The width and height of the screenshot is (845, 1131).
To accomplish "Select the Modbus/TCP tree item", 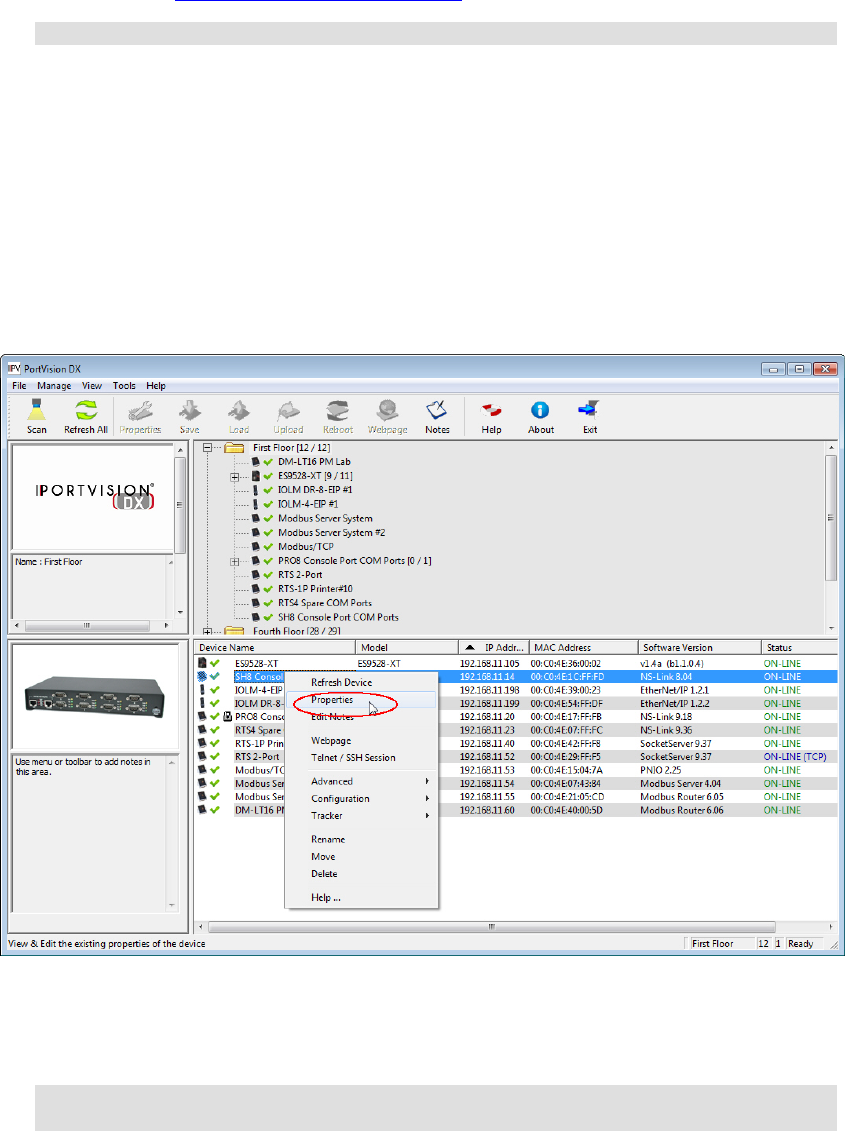I will [305, 547].
